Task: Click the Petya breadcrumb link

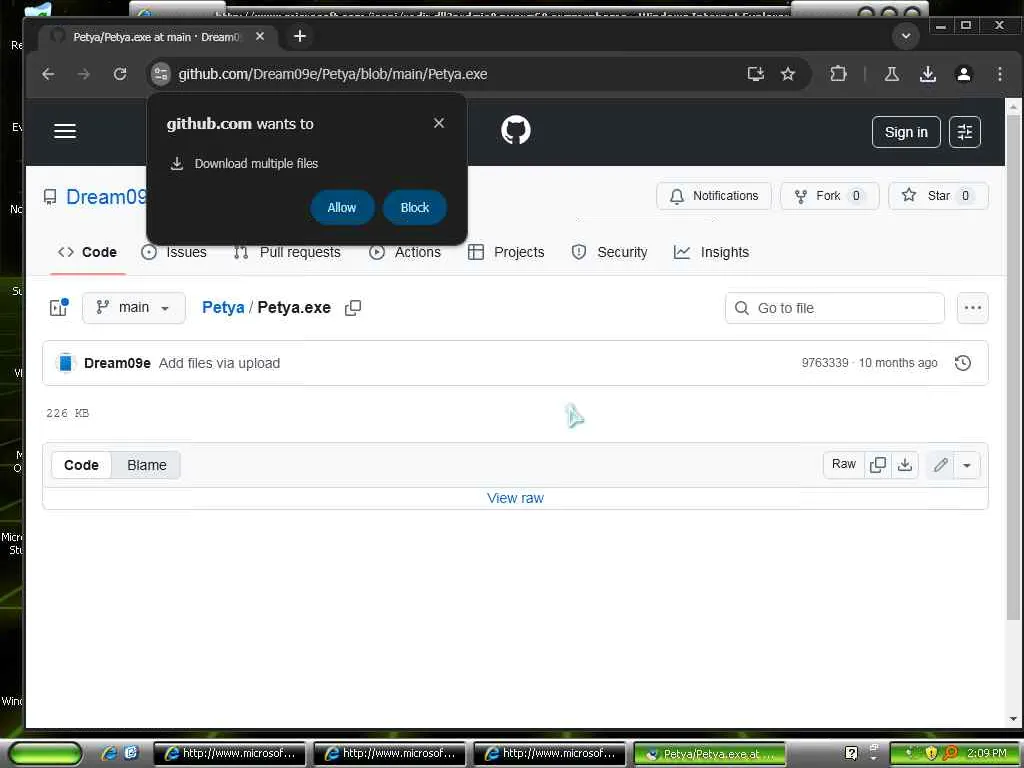Action: point(223,308)
